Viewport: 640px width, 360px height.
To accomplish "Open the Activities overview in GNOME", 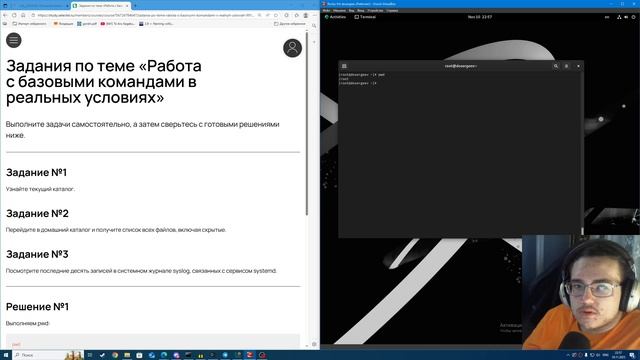I will (x=335, y=17).
